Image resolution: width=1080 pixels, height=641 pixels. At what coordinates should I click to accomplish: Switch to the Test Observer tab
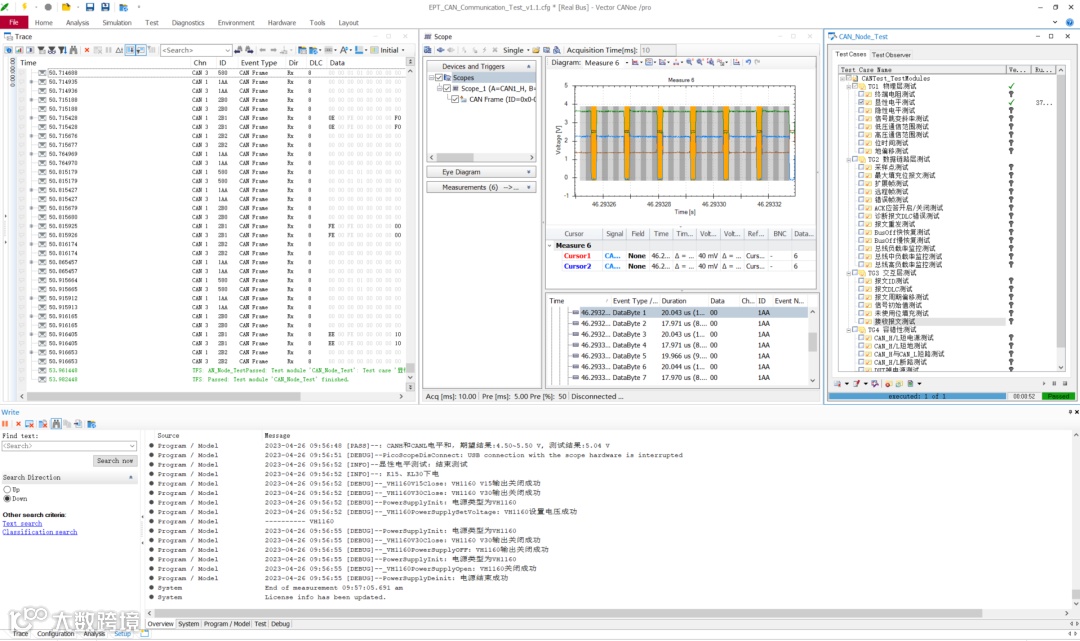tap(891, 55)
